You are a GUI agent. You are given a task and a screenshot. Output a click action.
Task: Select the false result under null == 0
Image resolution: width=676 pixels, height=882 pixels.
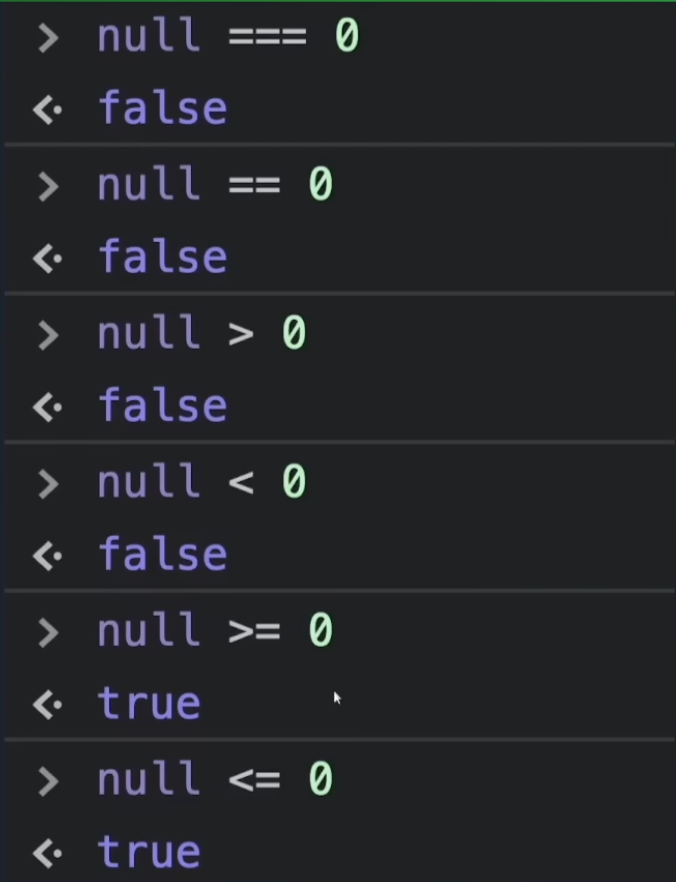pyautogui.click(x=162, y=257)
